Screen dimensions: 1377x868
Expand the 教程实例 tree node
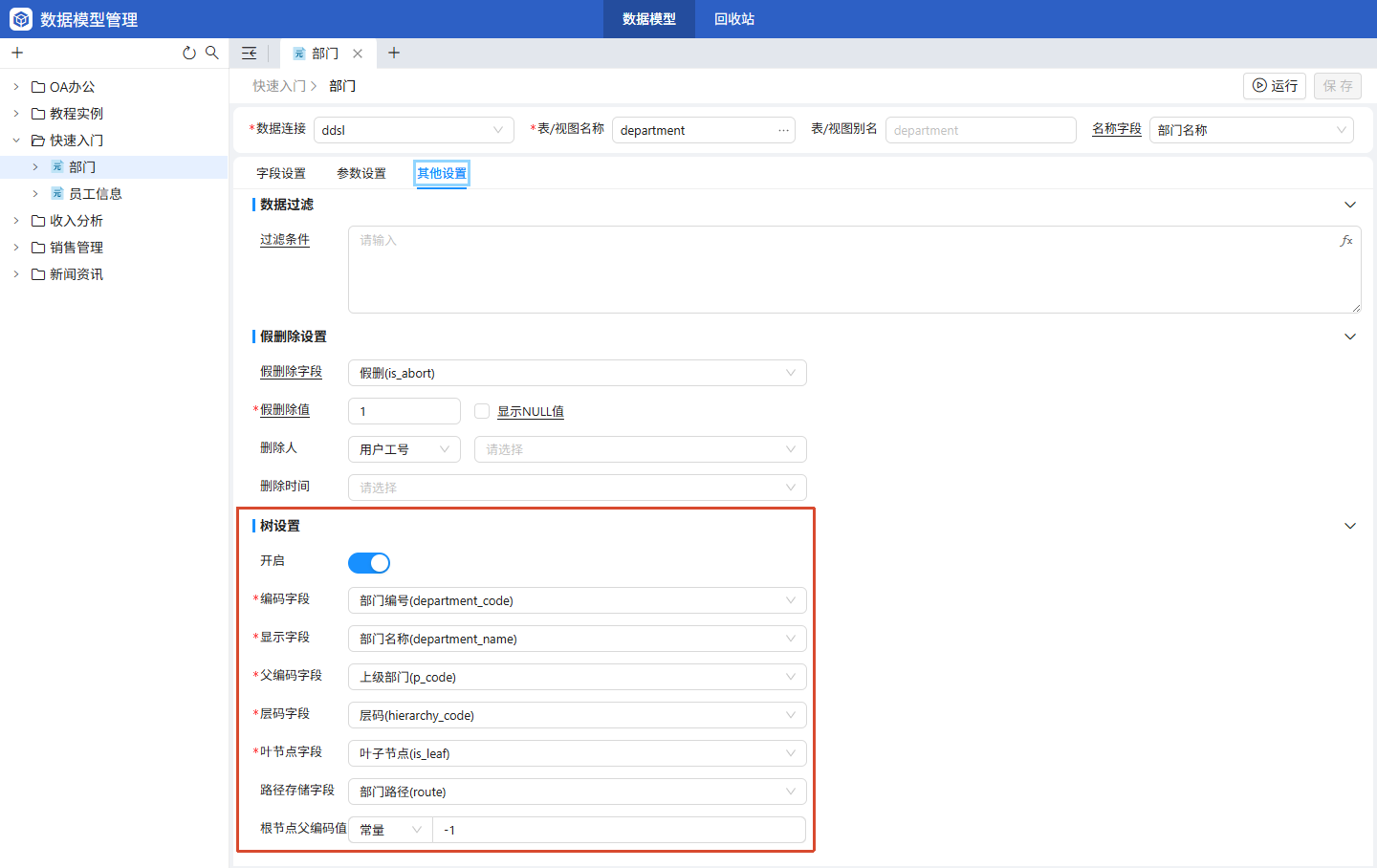click(16, 114)
